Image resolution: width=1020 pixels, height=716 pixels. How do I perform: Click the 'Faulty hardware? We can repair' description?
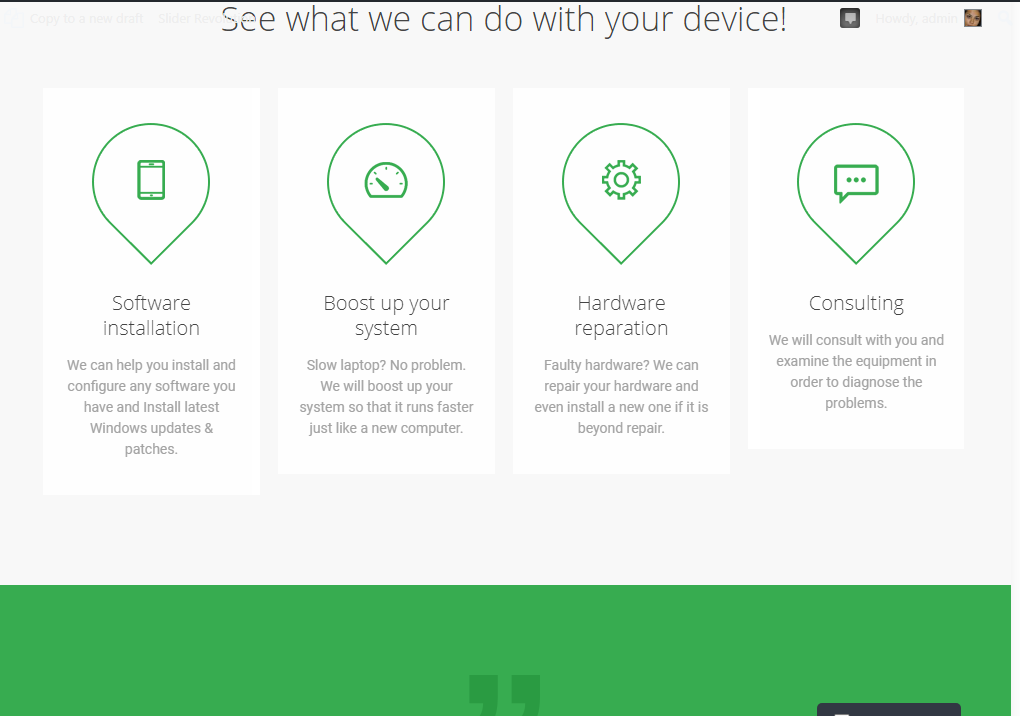pos(621,397)
